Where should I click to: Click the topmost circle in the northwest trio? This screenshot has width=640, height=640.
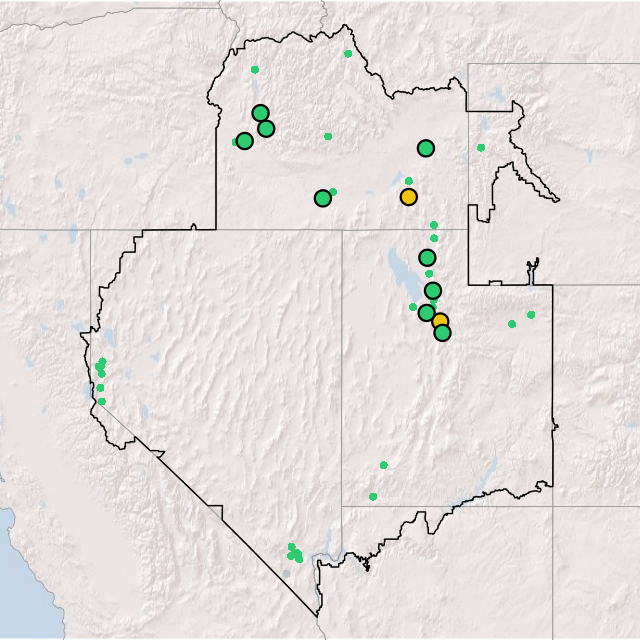coord(260,113)
